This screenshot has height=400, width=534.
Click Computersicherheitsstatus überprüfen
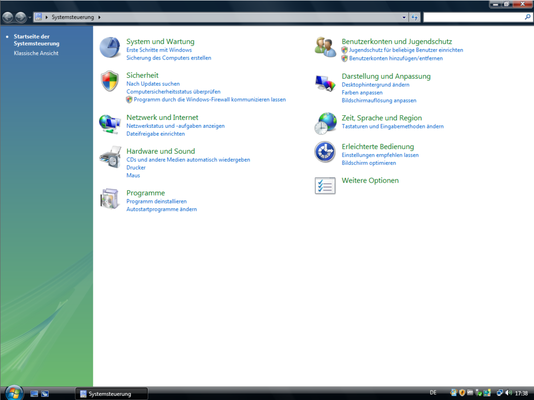(x=173, y=92)
